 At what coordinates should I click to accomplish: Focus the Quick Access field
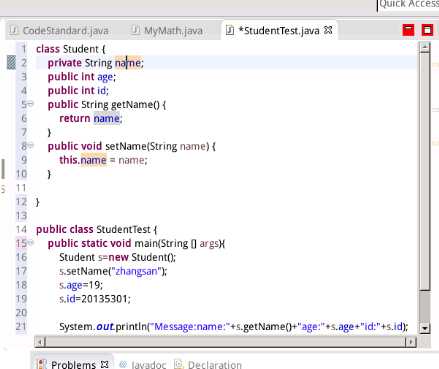[408, 5]
